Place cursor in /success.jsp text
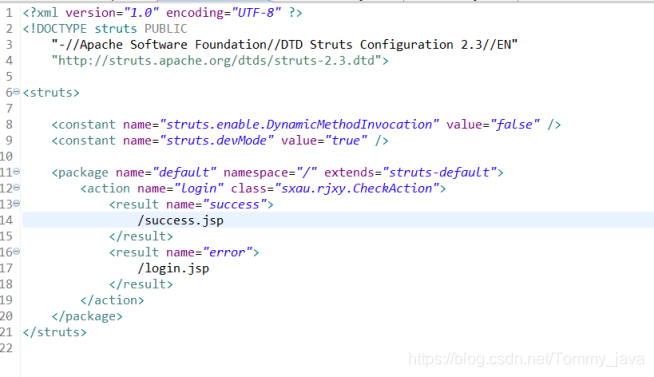Screen dimensions: 654x377 (181, 221)
